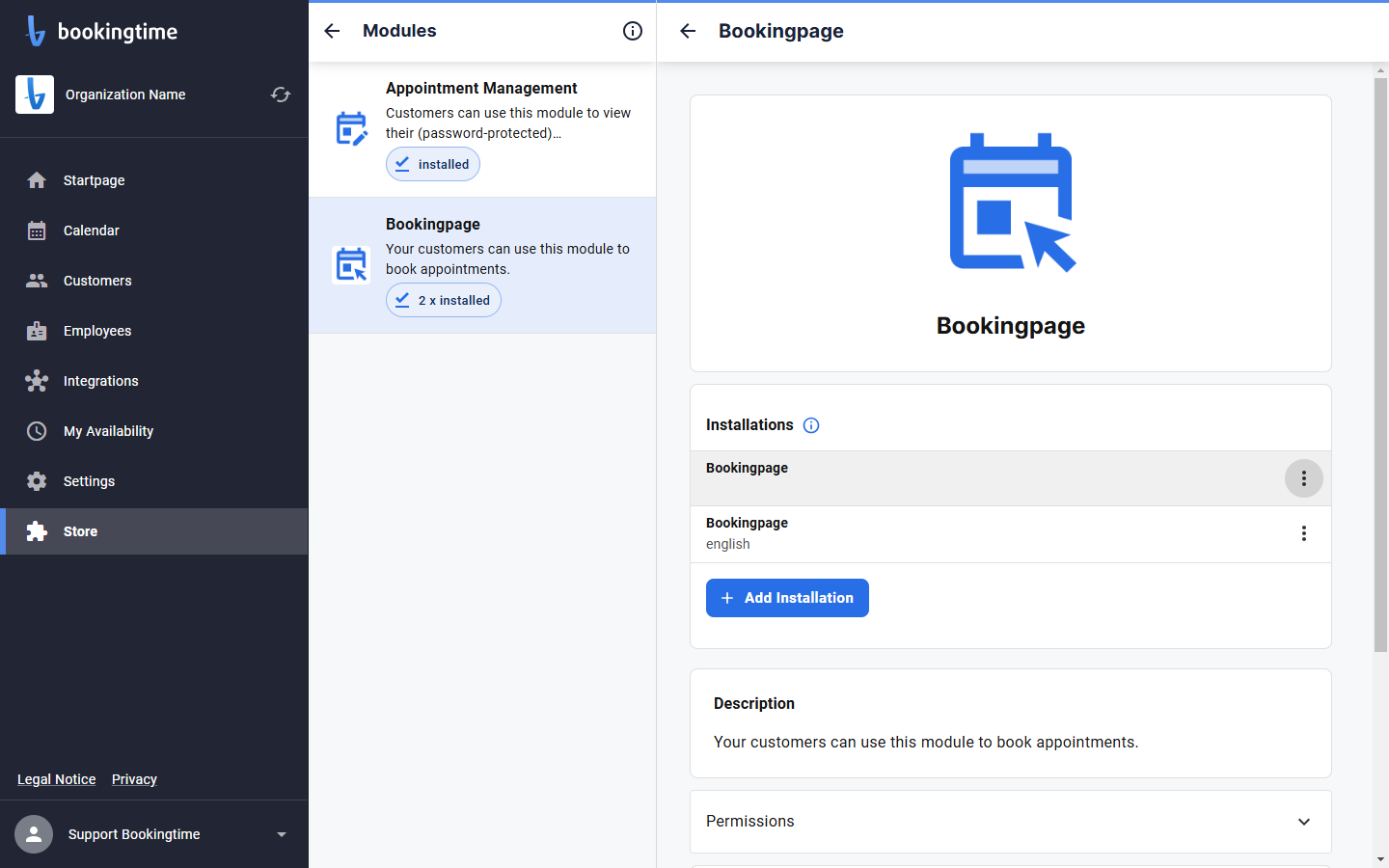
Task: Select the english Bookingpage installation row
Action: click(1011, 534)
